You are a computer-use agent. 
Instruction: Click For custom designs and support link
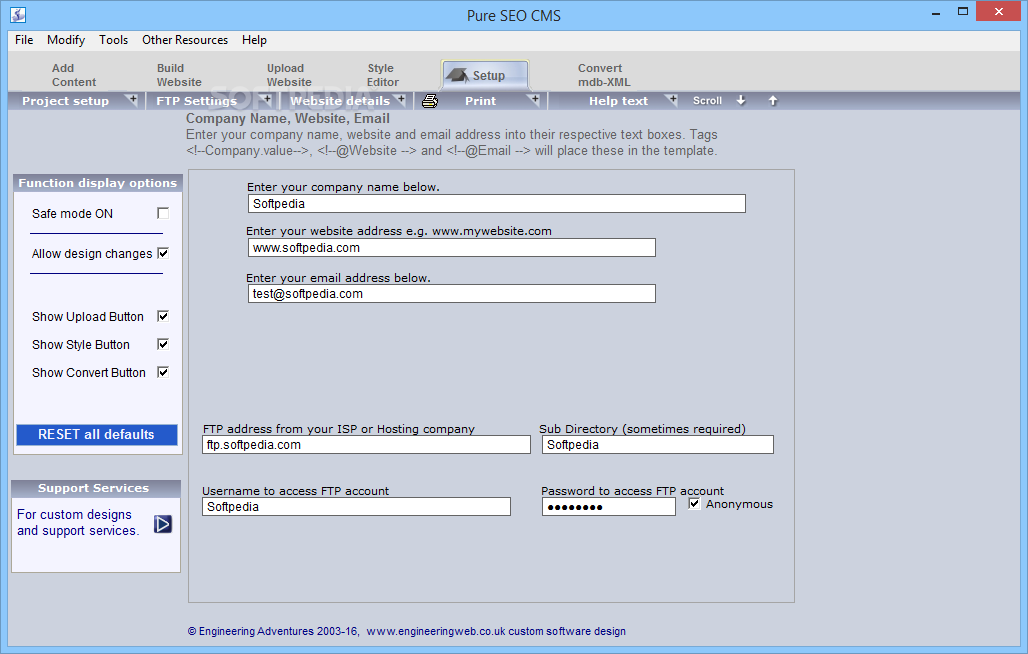point(78,522)
